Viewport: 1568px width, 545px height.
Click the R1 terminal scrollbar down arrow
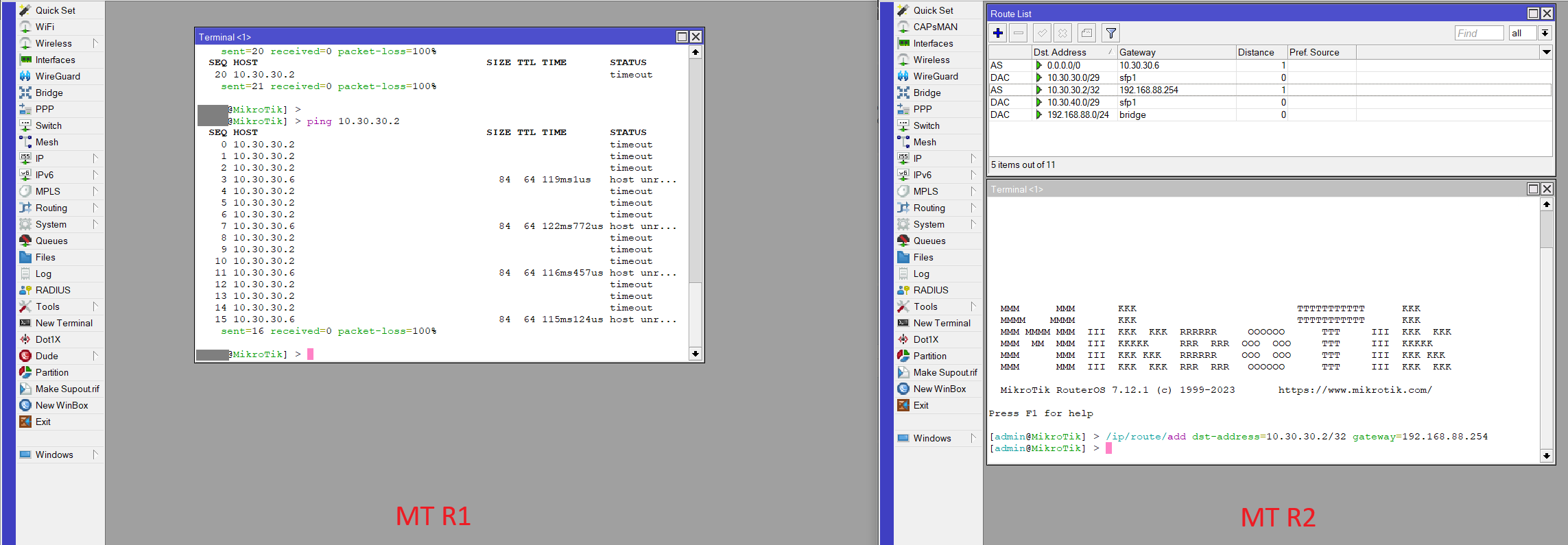[696, 354]
